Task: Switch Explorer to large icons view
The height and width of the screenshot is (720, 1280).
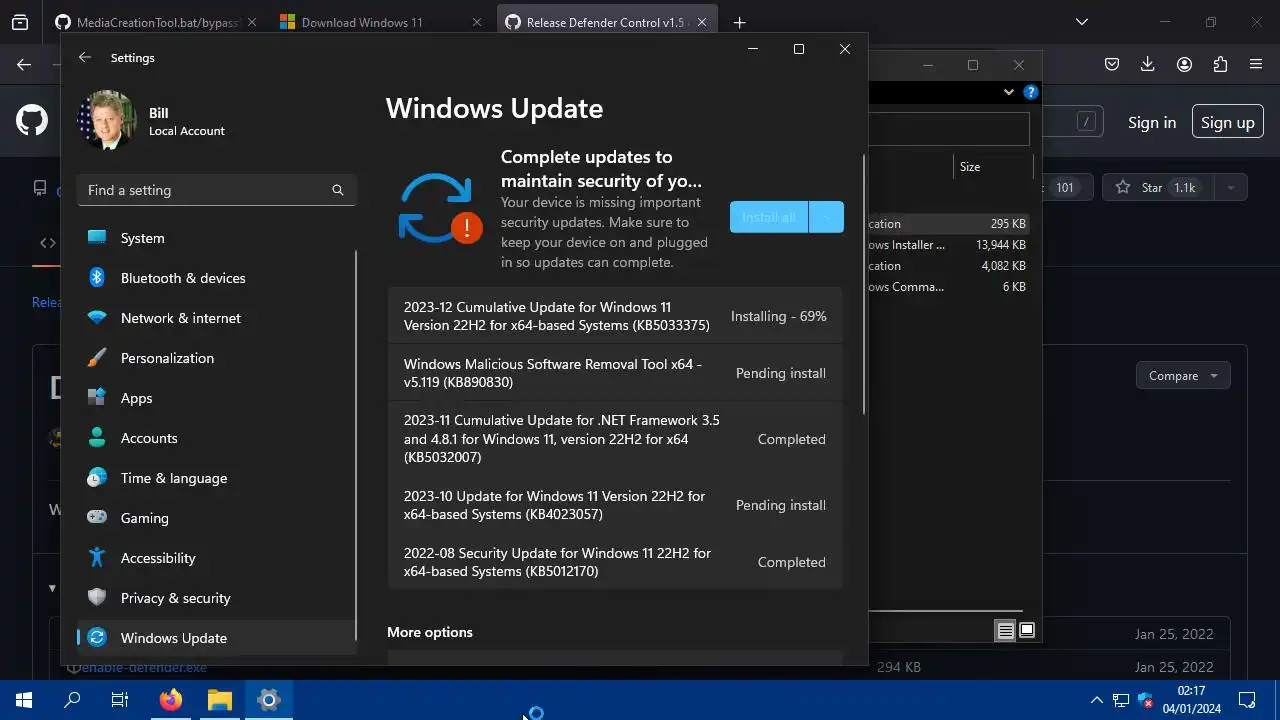Action: pos(1027,630)
